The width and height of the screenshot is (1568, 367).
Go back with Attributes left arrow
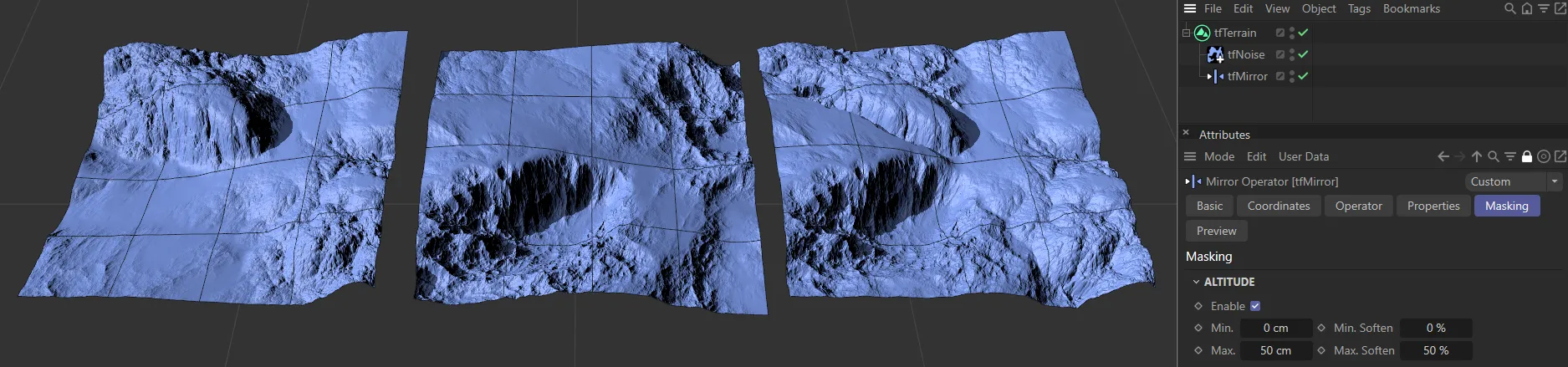[1443, 156]
